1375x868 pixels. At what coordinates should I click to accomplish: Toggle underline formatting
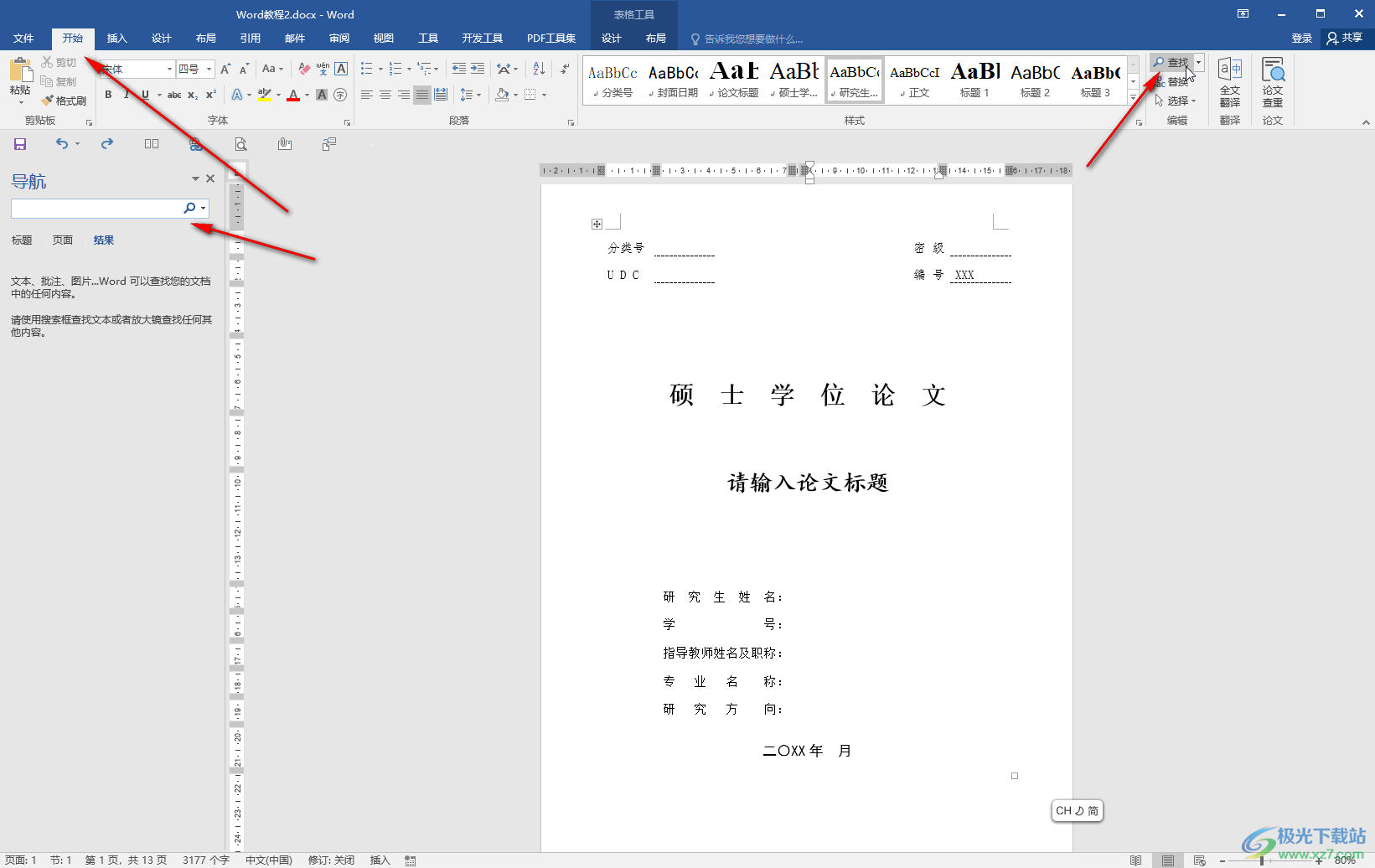pos(145,95)
